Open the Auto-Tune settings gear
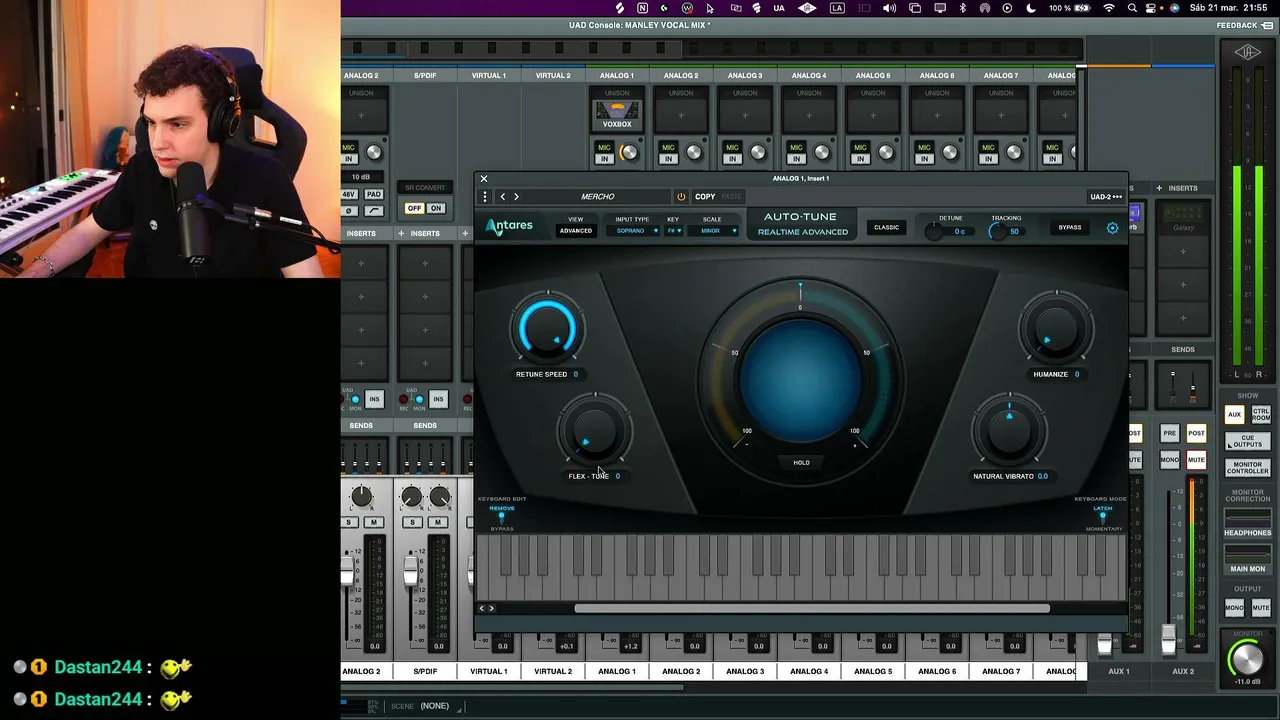Screen dimensions: 1280x720 coord(1112,228)
